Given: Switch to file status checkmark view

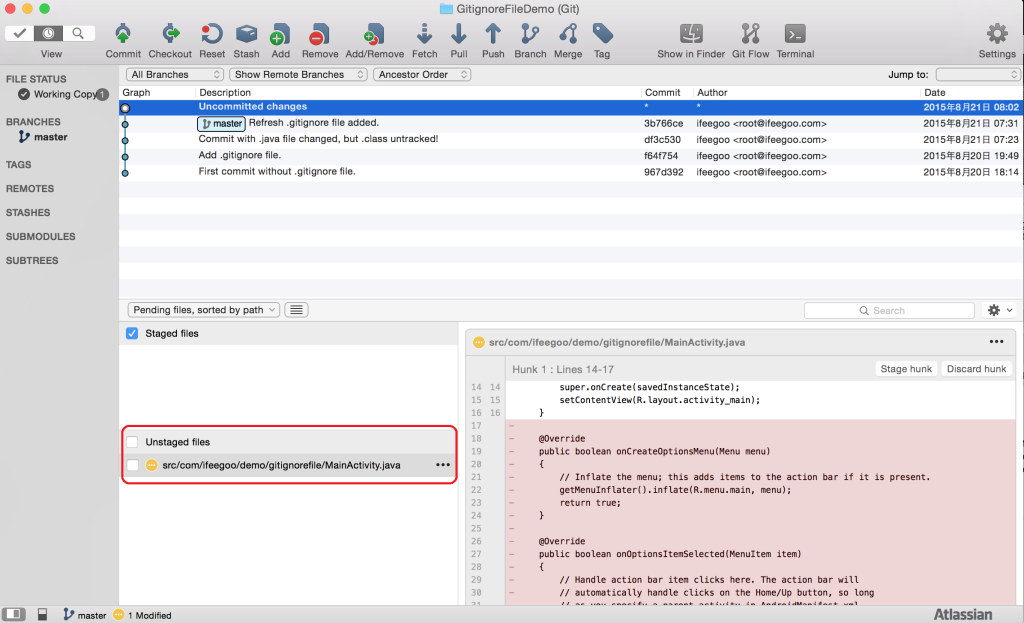Looking at the screenshot, I should [x=20, y=33].
